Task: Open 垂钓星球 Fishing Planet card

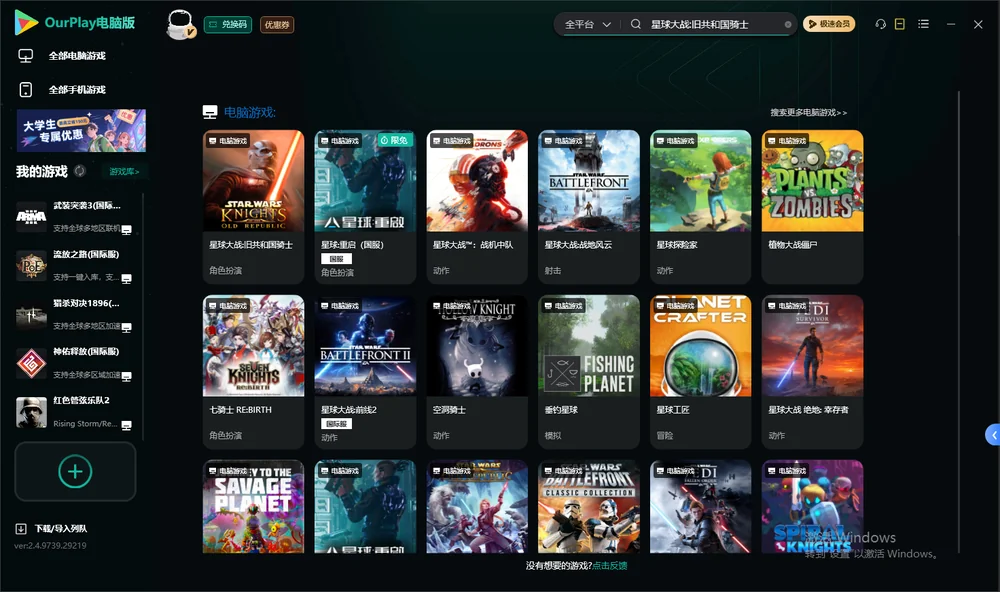Action: click(x=589, y=371)
